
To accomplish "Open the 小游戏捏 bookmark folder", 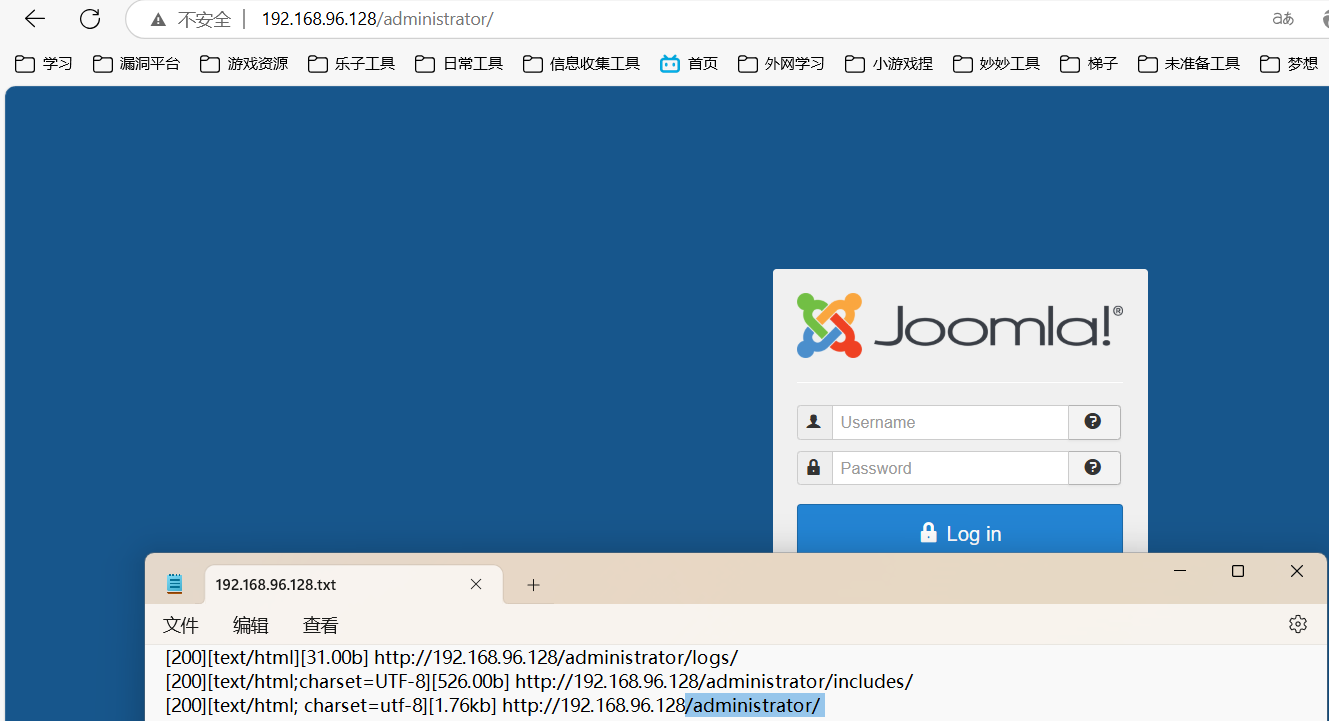I will click(x=889, y=64).
